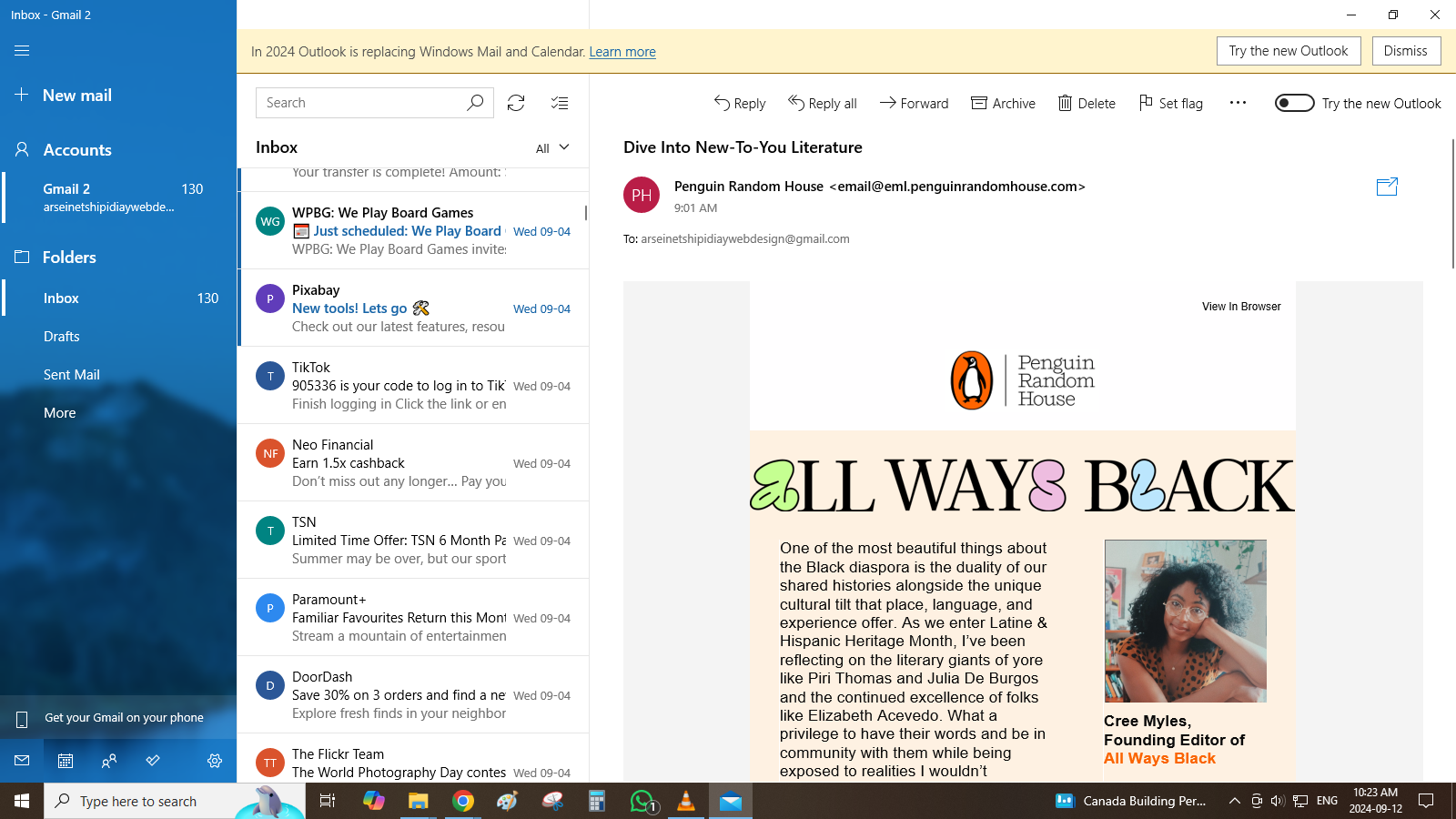Image resolution: width=1456 pixels, height=819 pixels.
Task: Toggle Try the new Outlook switch
Action: (x=1294, y=103)
